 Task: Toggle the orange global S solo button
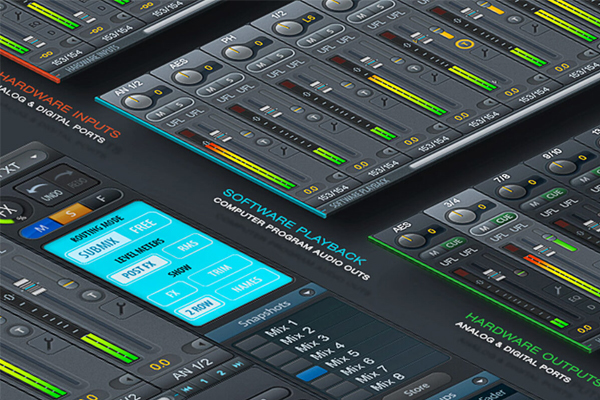click(x=71, y=213)
